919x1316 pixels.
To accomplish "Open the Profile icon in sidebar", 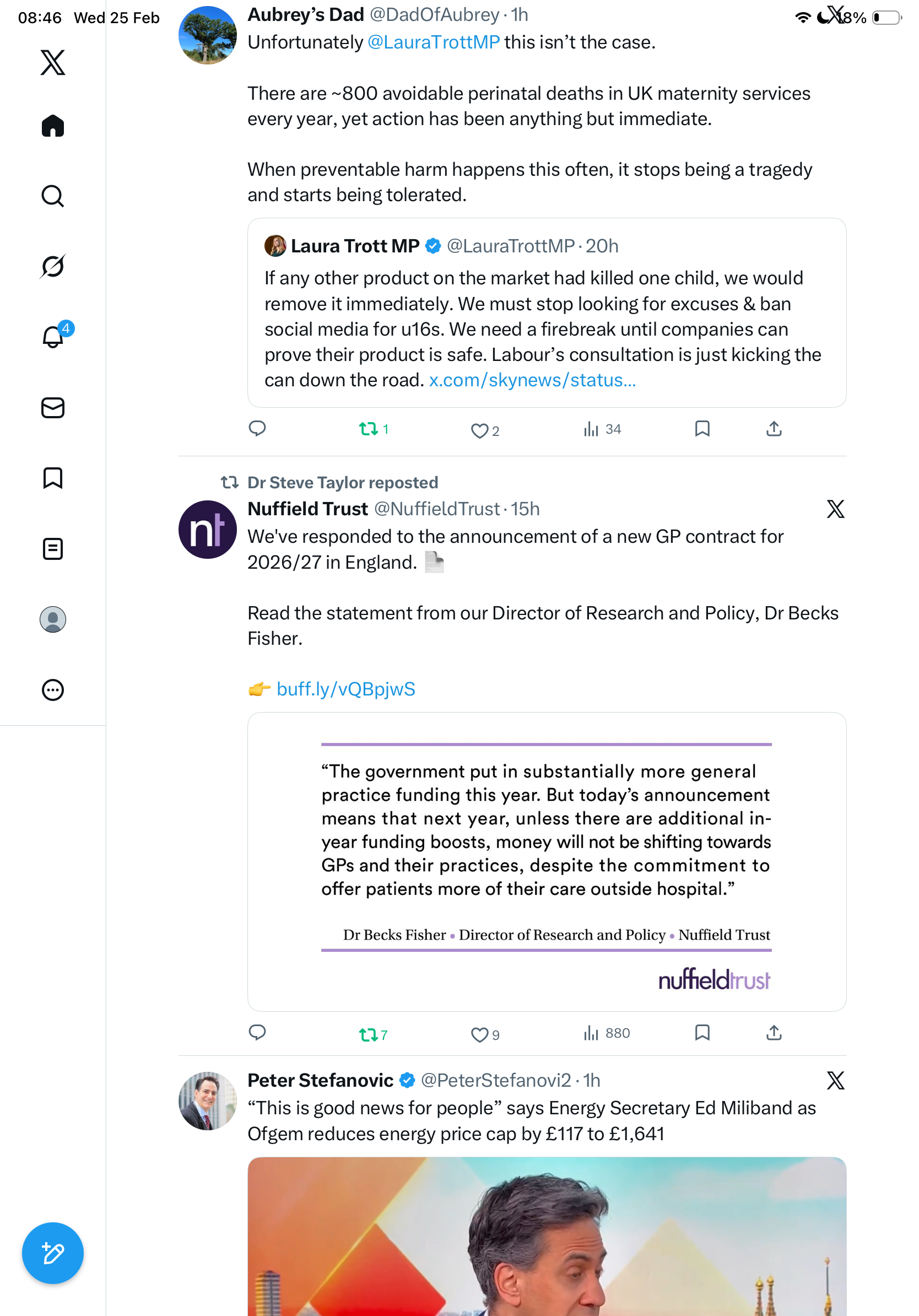I will point(53,619).
